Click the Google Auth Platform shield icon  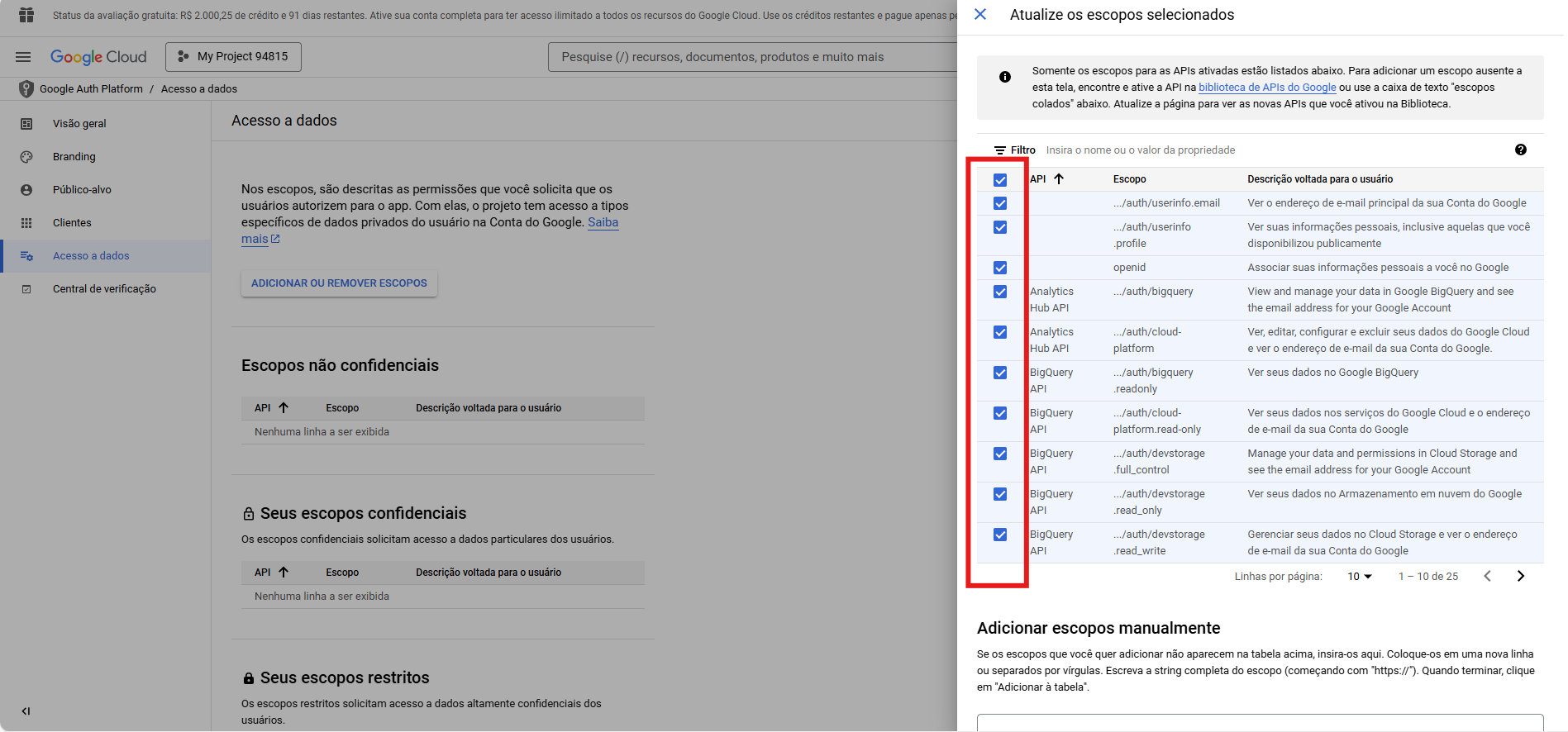[x=26, y=89]
